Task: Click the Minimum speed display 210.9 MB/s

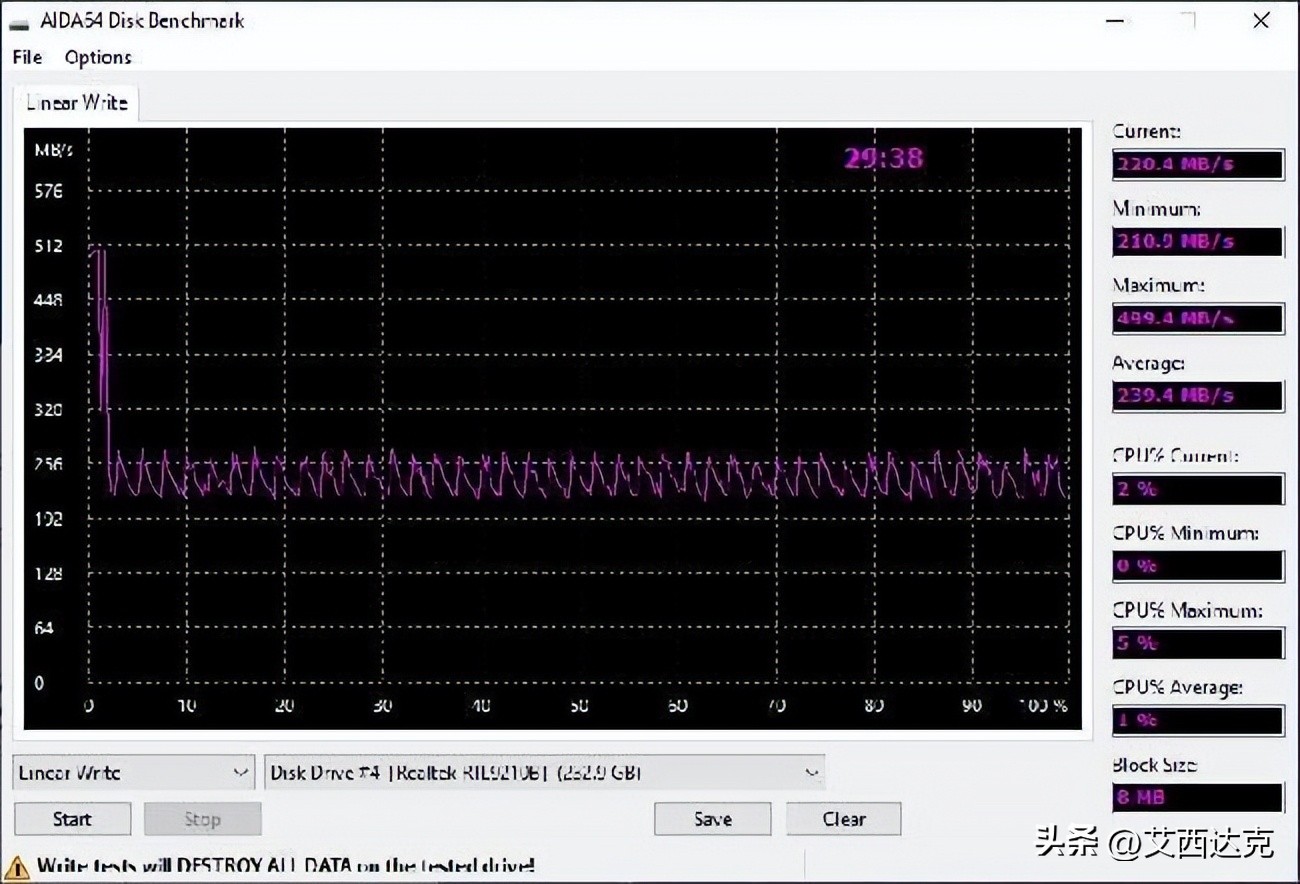Action: pyautogui.click(x=1197, y=241)
